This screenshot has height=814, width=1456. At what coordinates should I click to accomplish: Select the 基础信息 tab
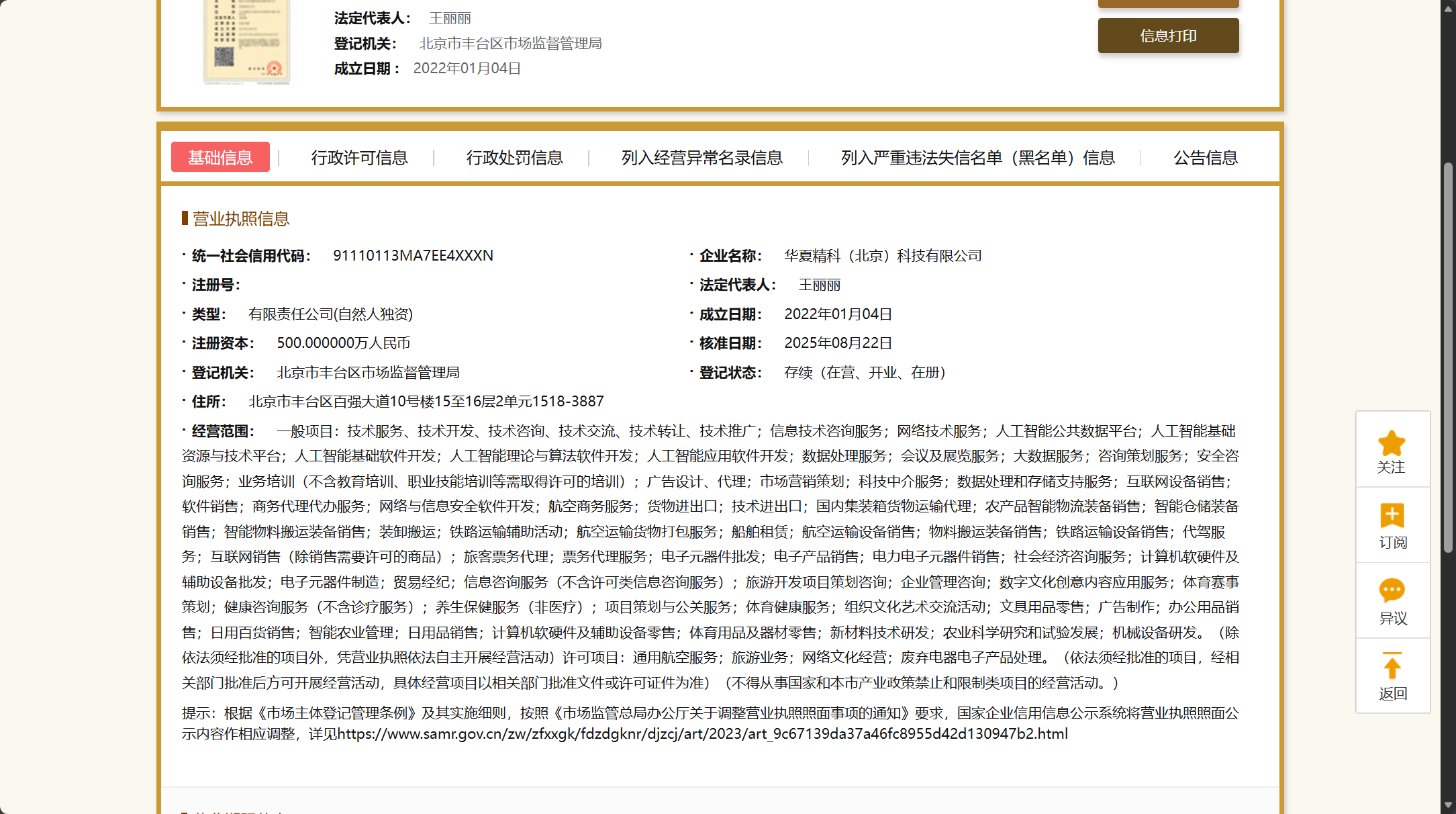pos(220,157)
